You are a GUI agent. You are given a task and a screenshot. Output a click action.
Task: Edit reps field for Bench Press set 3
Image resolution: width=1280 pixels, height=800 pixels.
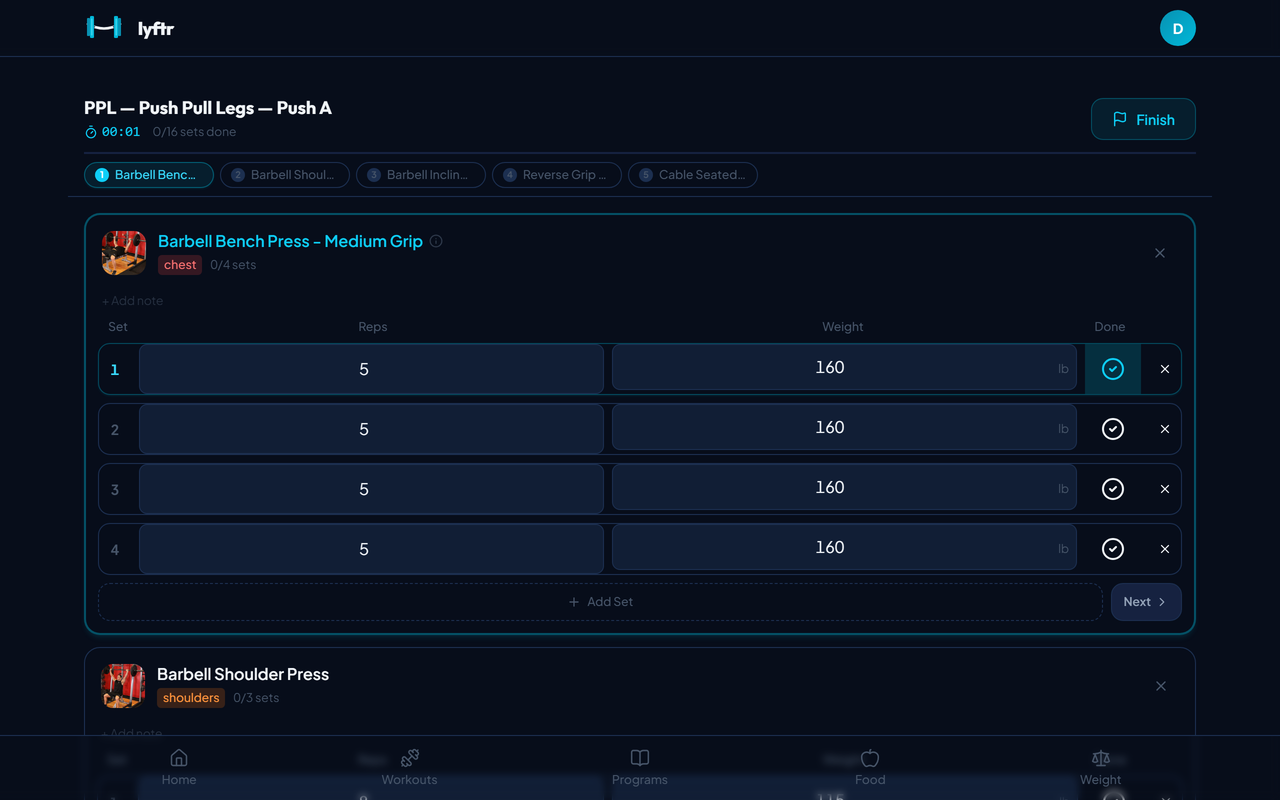click(371, 489)
